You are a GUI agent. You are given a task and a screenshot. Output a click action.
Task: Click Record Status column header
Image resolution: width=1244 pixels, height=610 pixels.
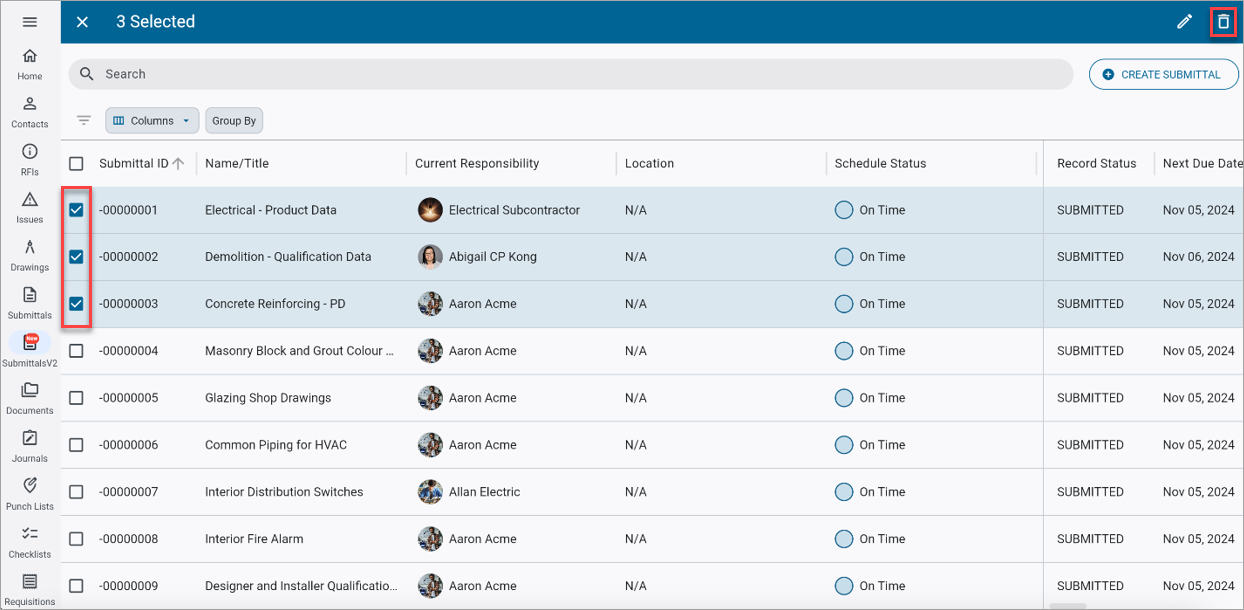click(1097, 164)
